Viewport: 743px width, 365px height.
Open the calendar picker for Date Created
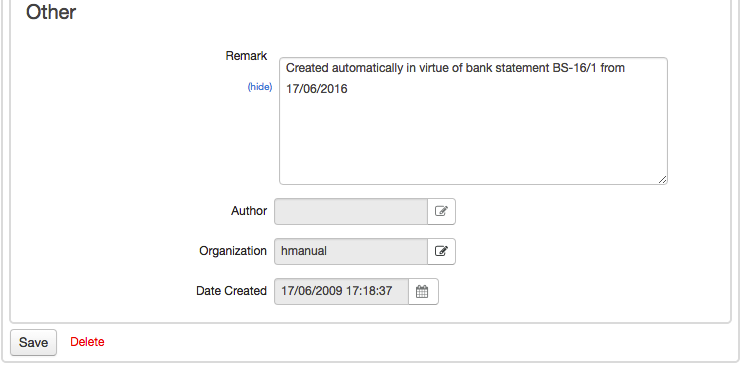(x=423, y=292)
